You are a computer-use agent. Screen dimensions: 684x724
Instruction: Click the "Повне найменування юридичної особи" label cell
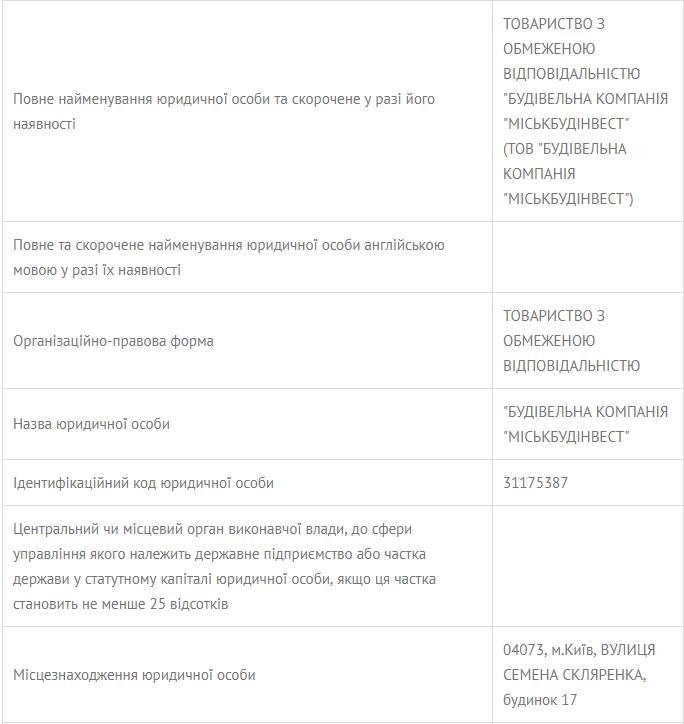(223, 100)
